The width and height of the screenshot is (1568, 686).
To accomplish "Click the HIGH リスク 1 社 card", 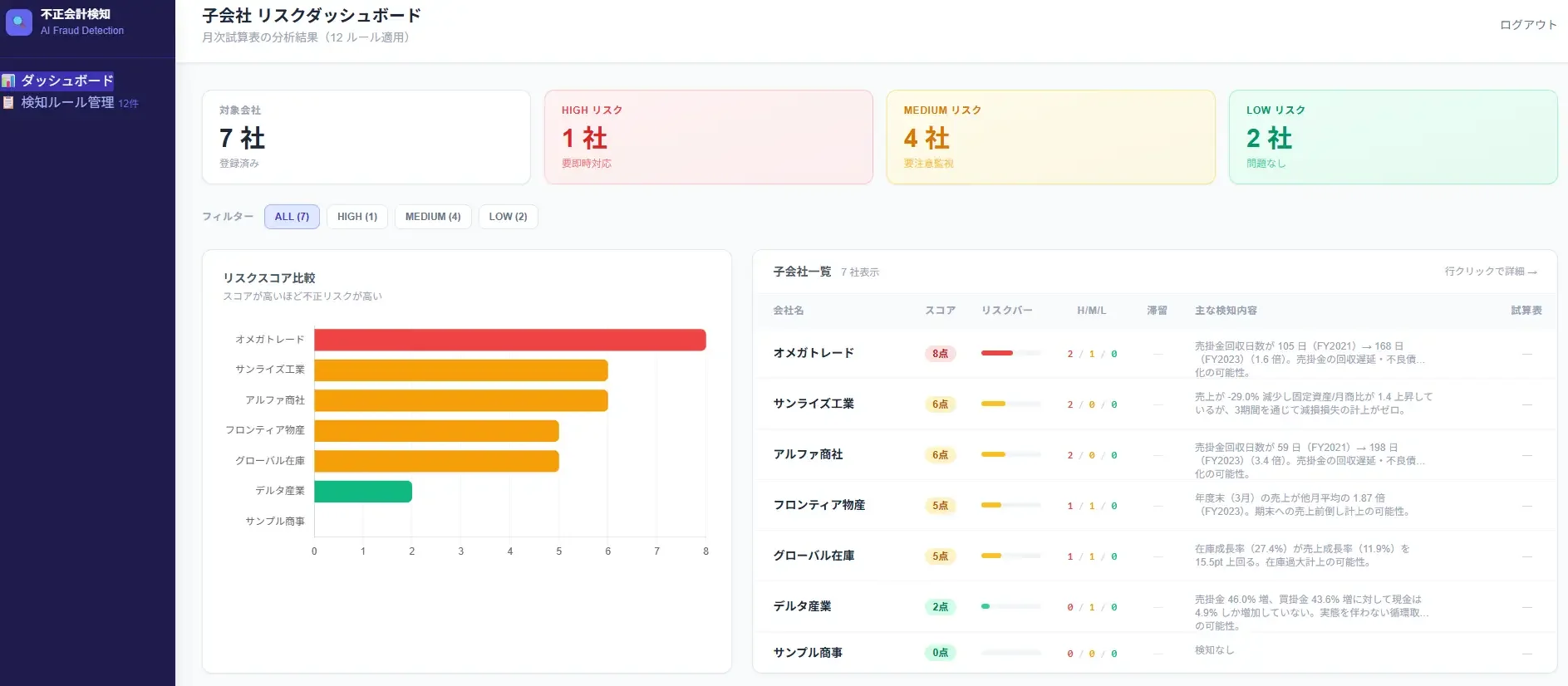I will (709, 137).
